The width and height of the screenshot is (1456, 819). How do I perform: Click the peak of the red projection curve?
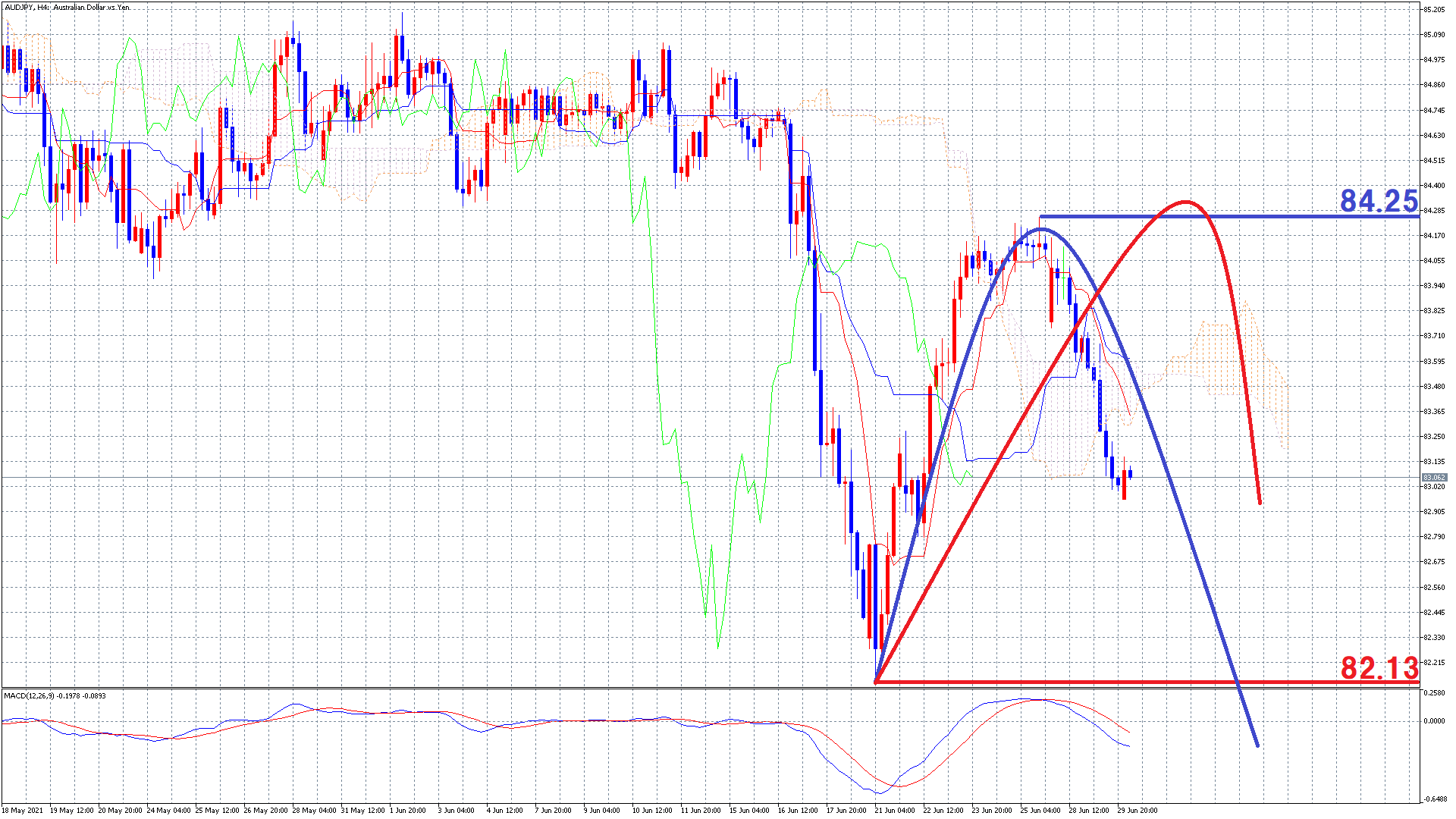[x=1185, y=202]
